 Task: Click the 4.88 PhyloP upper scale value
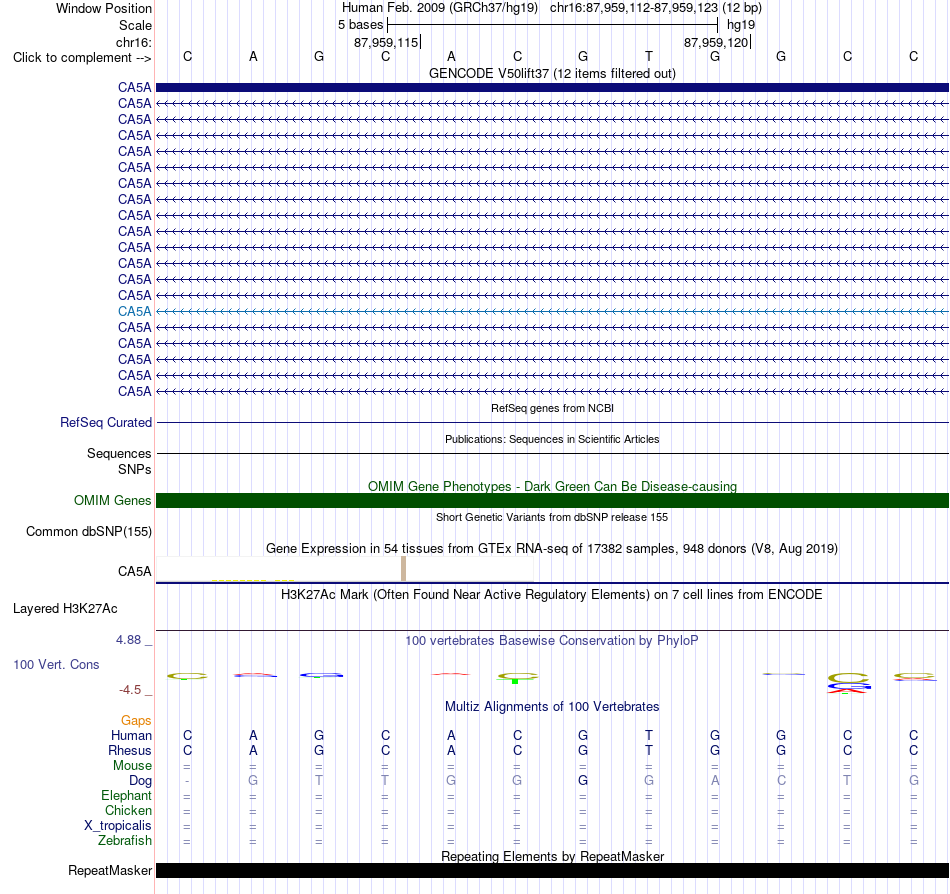(x=128, y=640)
